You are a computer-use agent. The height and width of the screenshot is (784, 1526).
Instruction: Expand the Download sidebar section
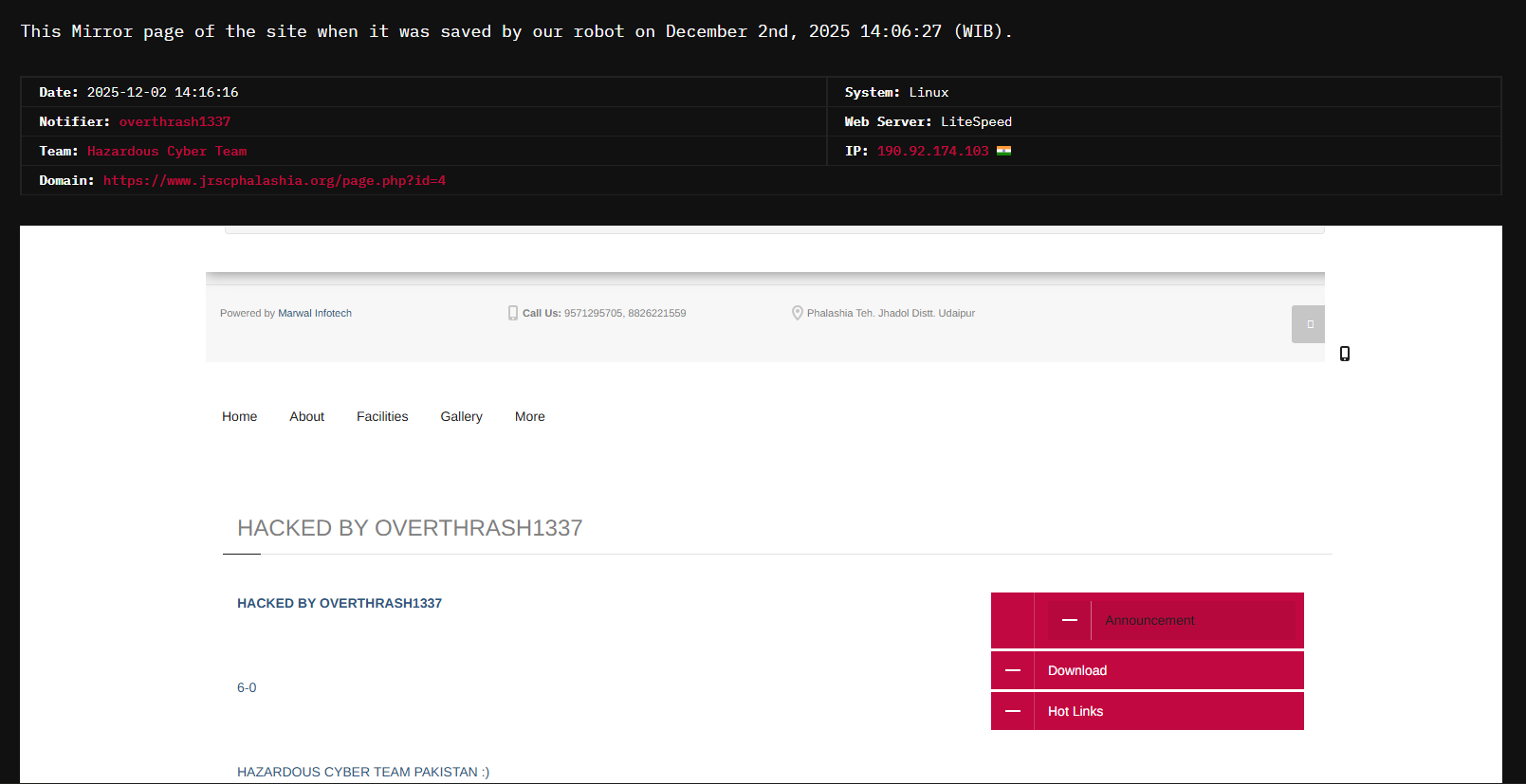coord(1077,670)
